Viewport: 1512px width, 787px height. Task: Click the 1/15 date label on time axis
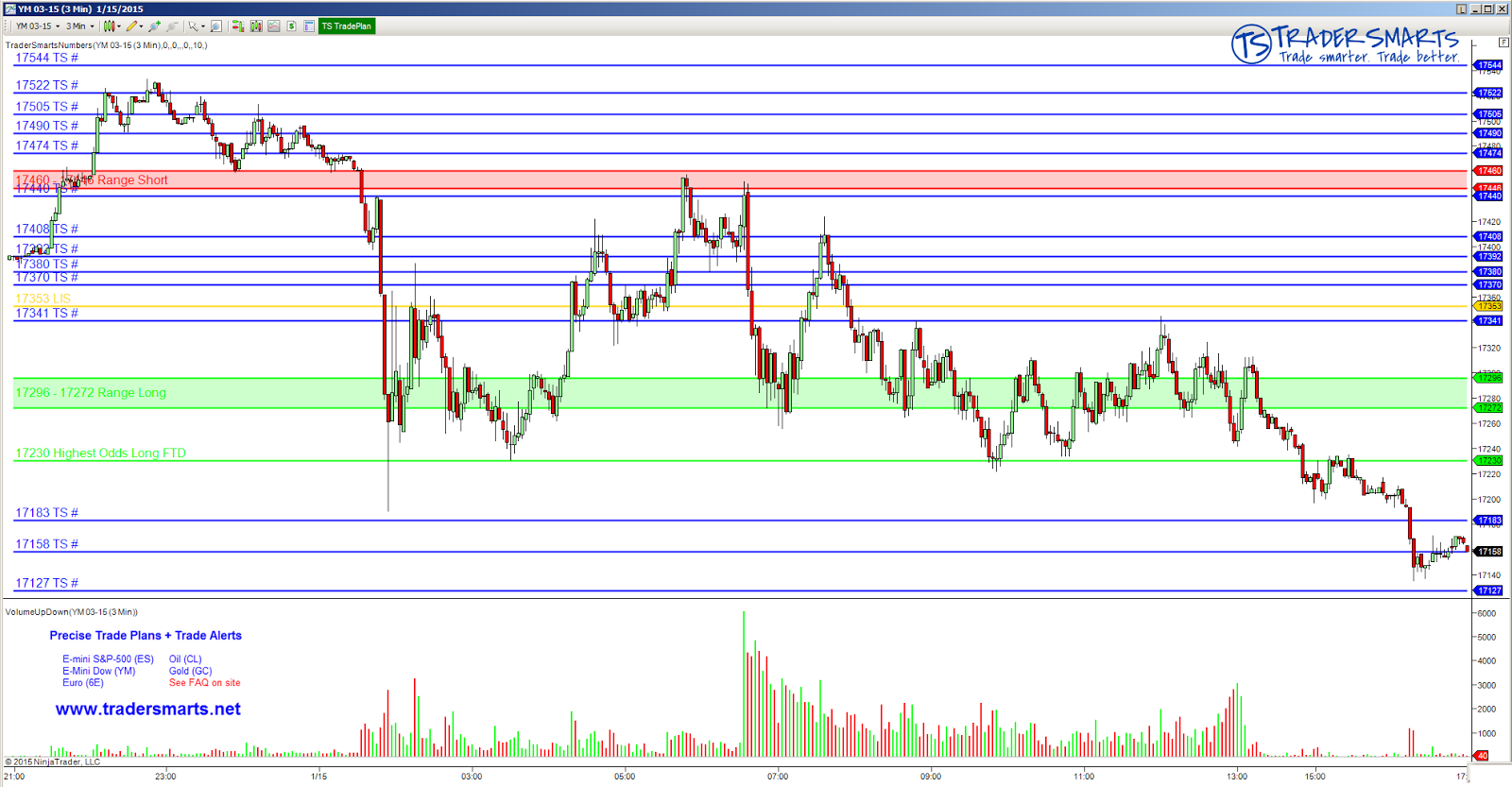(319, 777)
